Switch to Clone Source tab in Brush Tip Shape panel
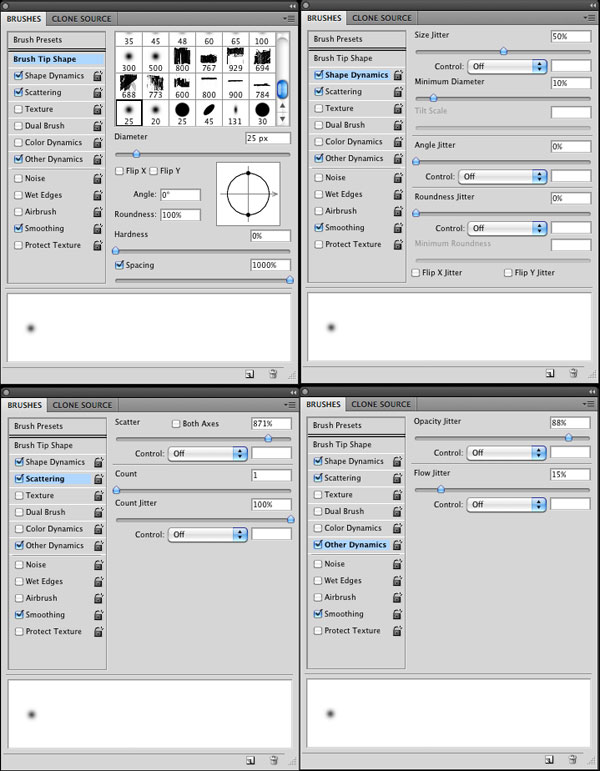600x771 pixels. pyautogui.click(x=82, y=19)
